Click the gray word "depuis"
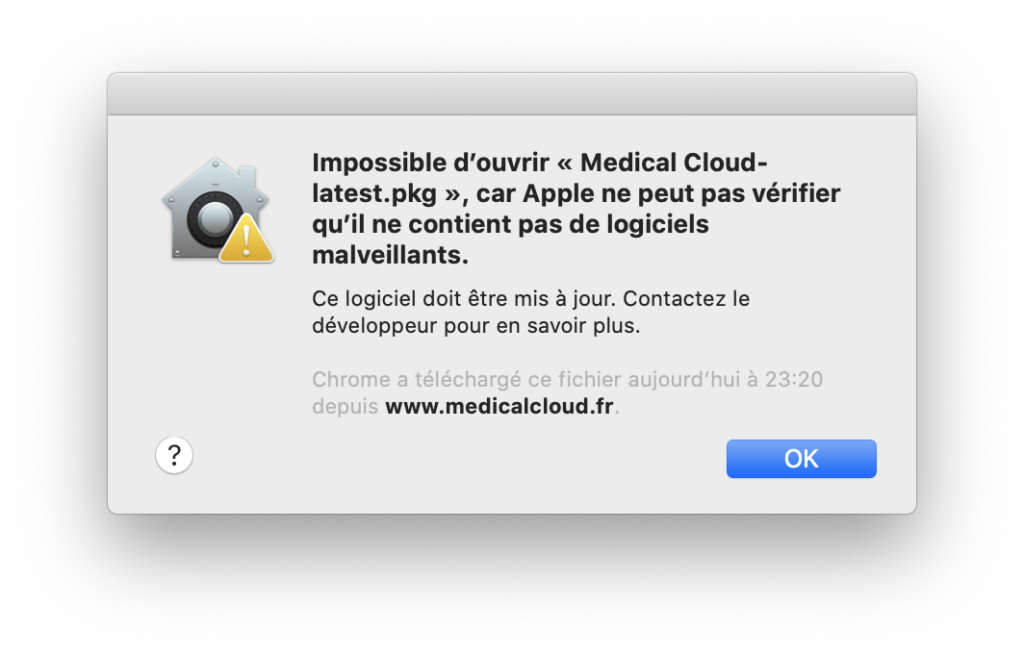 (x=345, y=406)
